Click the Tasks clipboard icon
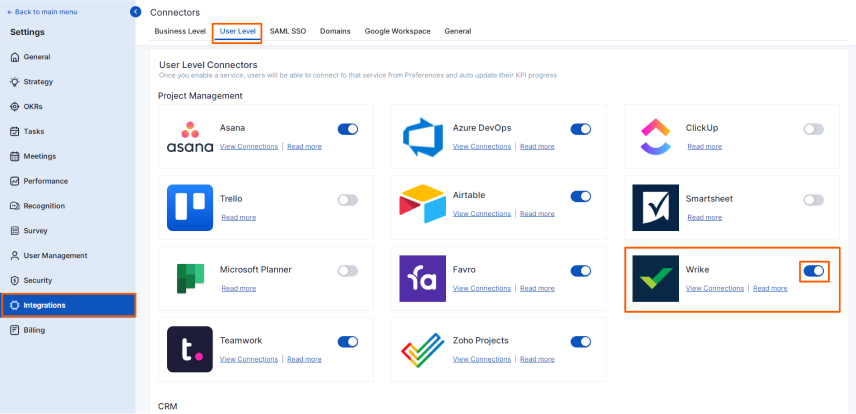Screen dimensions: 856x414 15,132
